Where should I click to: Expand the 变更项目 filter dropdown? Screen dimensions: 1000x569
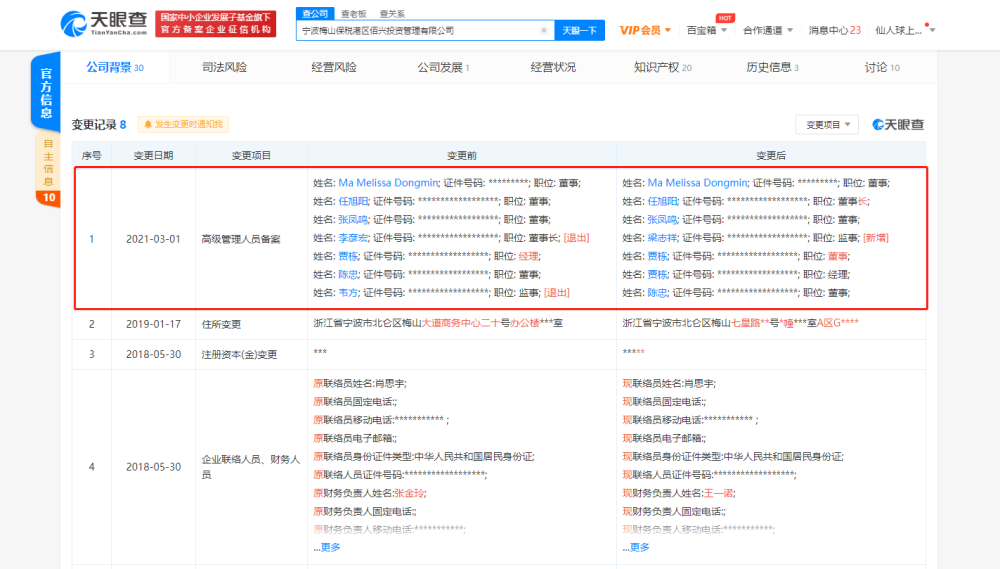(x=827, y=125)
